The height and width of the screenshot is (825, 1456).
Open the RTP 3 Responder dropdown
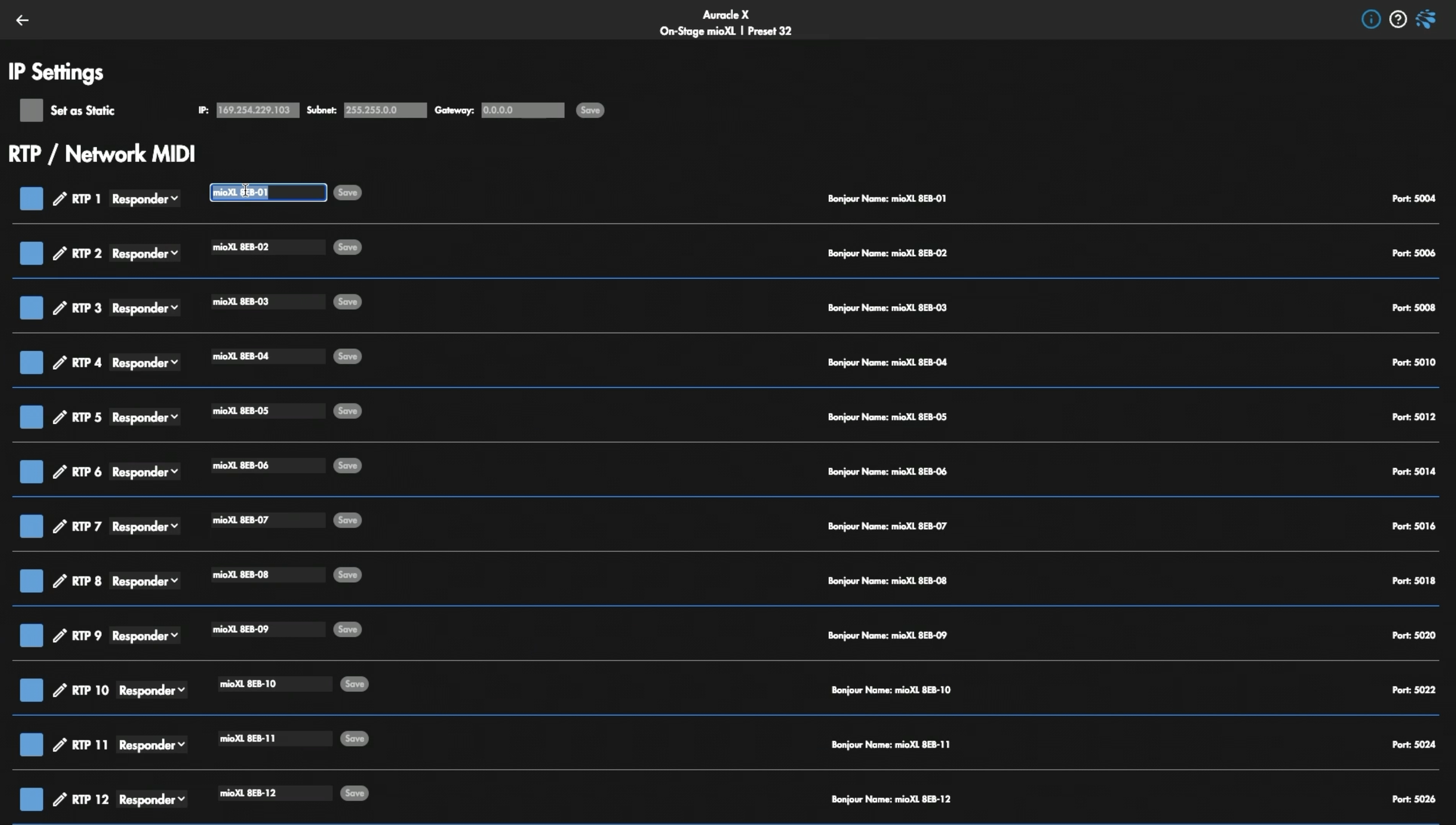click(x=144, y=309)
